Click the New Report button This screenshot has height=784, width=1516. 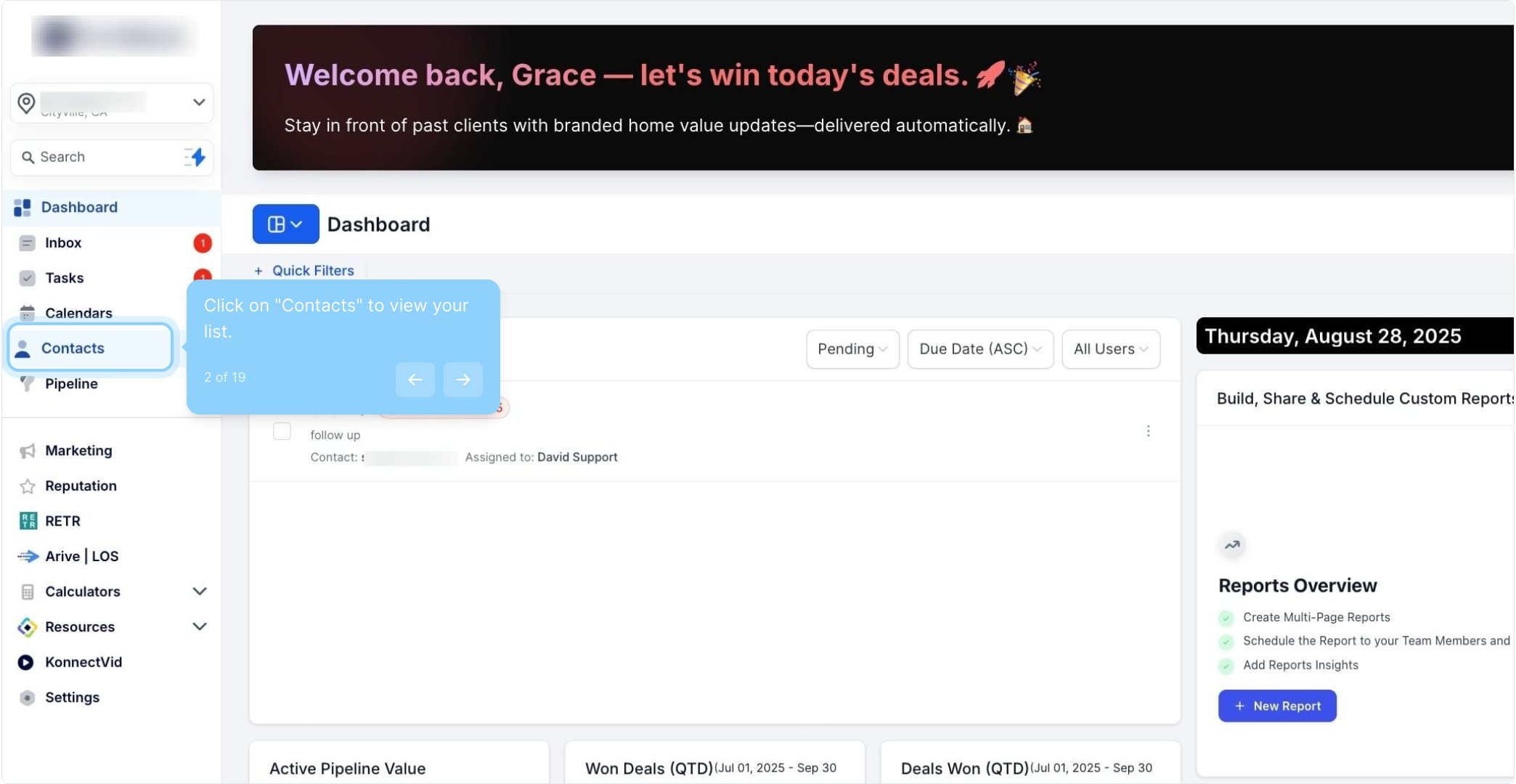pyautogui.click(x=1277, y=706)
